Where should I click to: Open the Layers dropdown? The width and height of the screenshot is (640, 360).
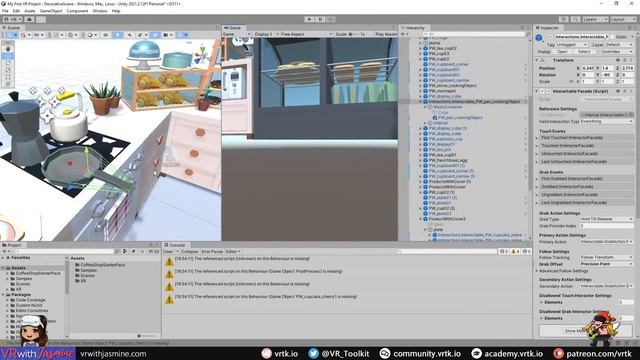[x=595, y=19]
